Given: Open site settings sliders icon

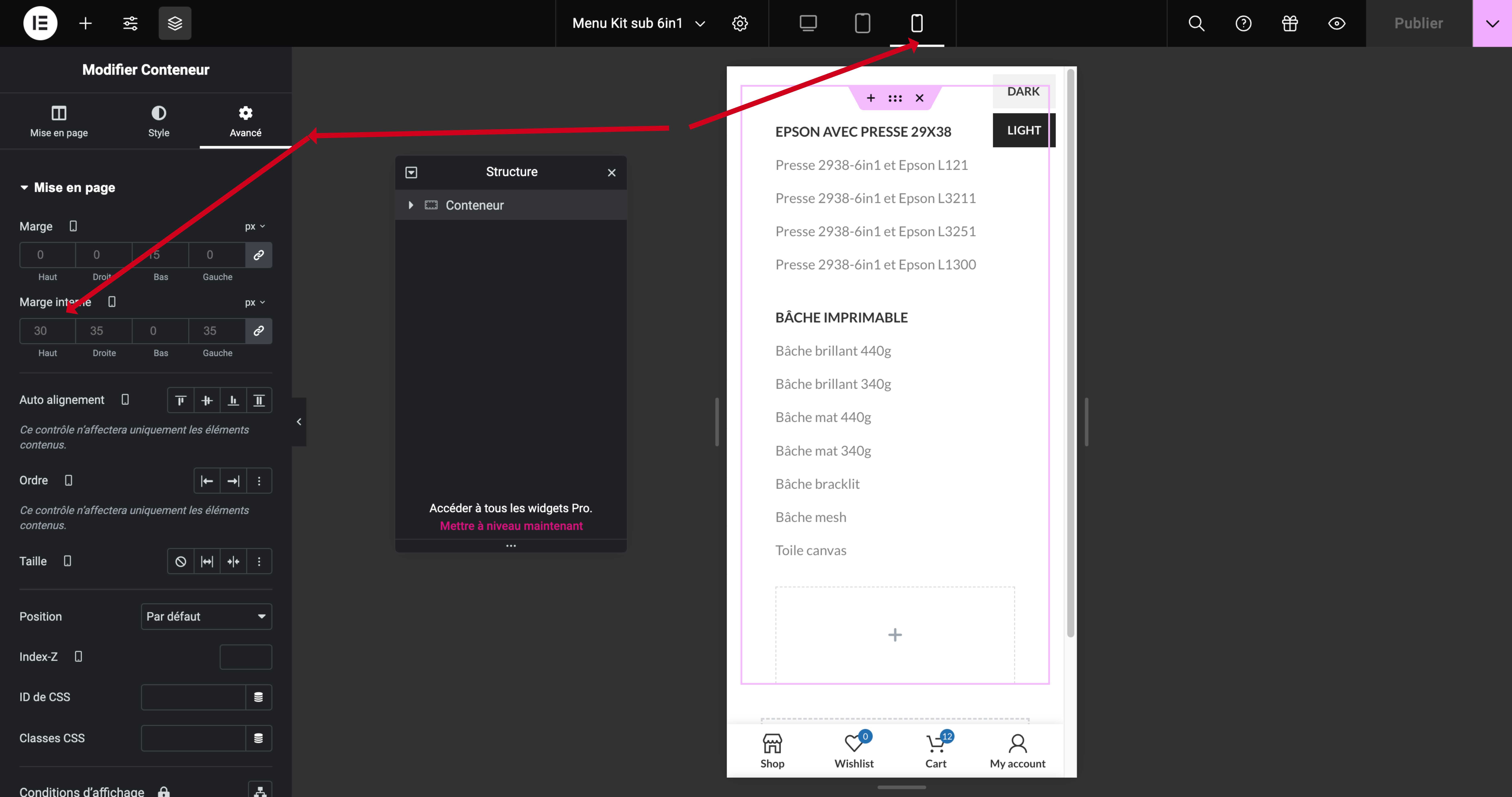Looking at the screenshot, I should [130, 24].
